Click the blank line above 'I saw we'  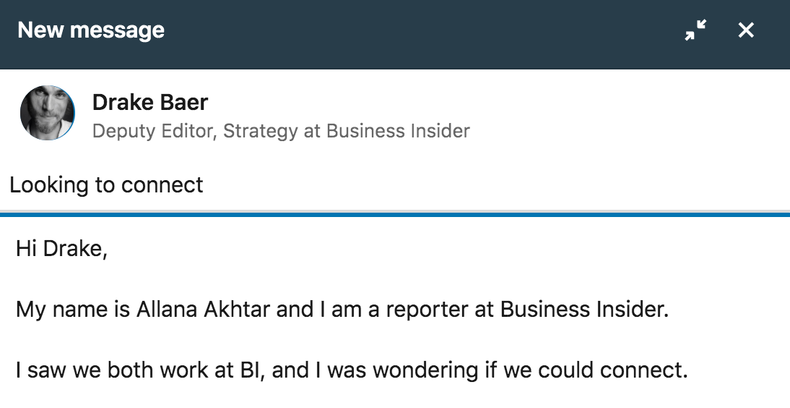(x=300, y=340)
